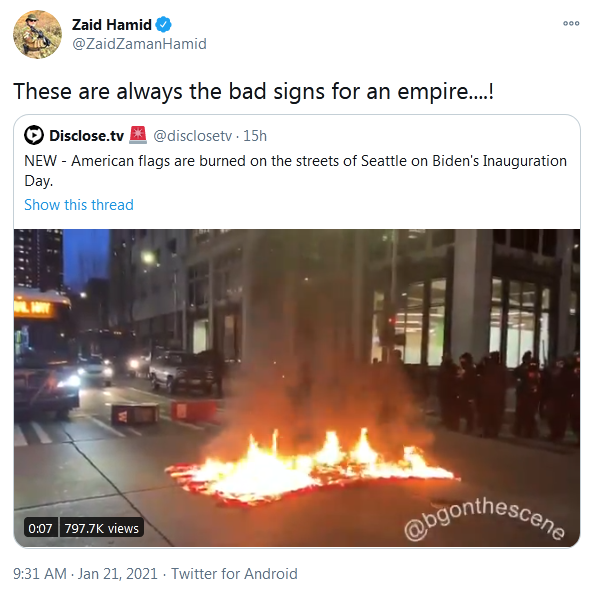Open the three-dot more options menu

[x=571, y=24]
